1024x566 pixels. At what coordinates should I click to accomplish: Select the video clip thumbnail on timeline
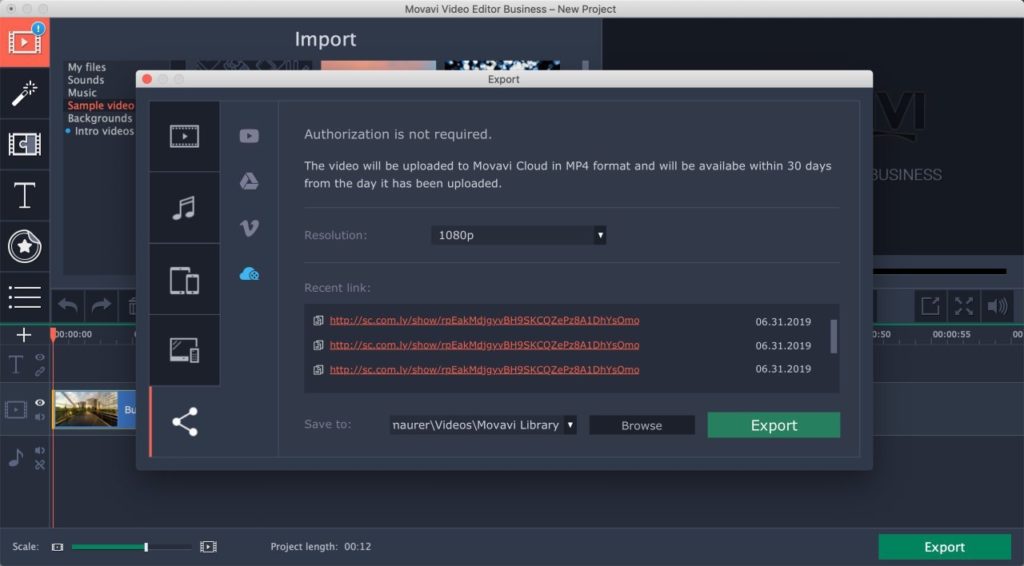pos(86,409)
